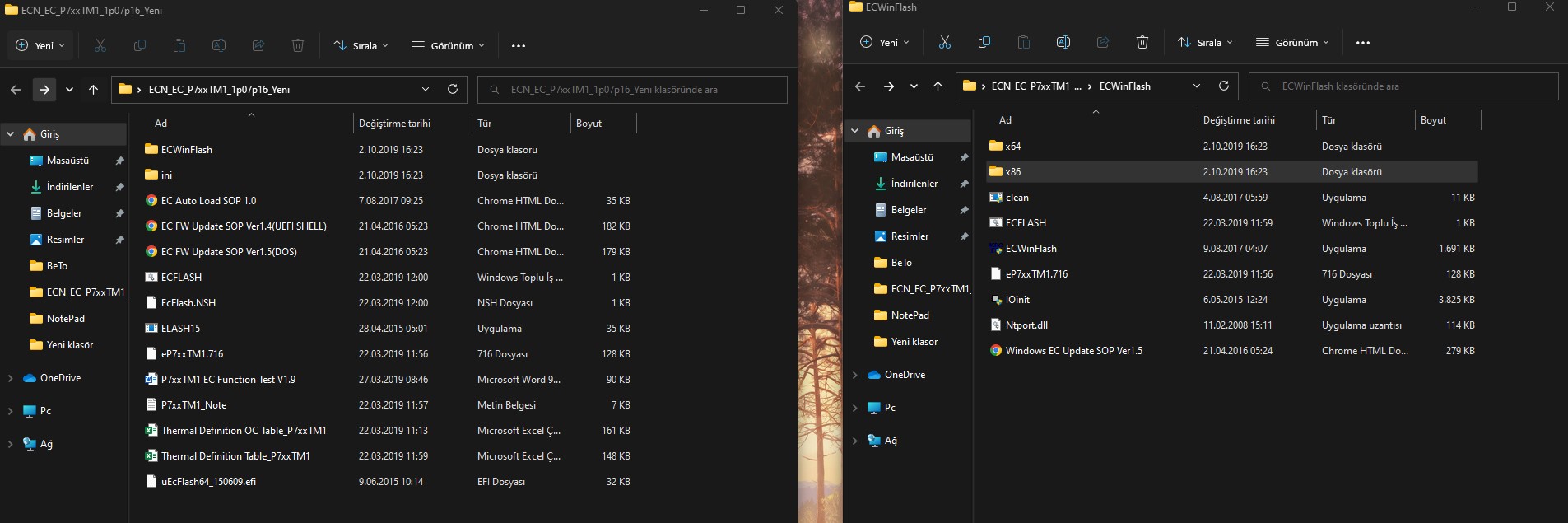Viewport: 1568px width, 523px height.
Task: Select the uEcFlash64_150609.efi file
Action: pyautogui.click(x=208, y=482)
